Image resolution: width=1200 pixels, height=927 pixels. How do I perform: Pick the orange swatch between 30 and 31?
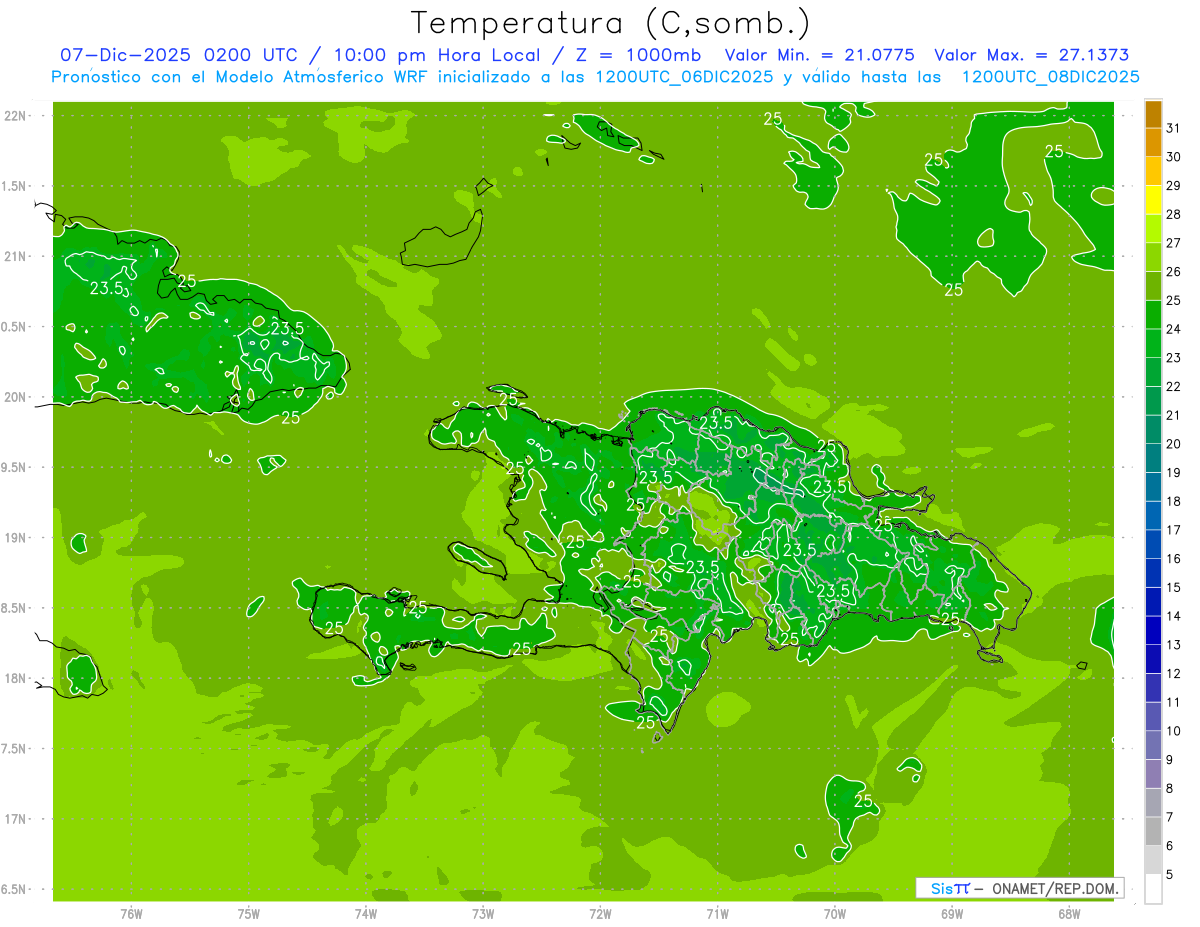pyautogui.click(x=1153, y=143)
